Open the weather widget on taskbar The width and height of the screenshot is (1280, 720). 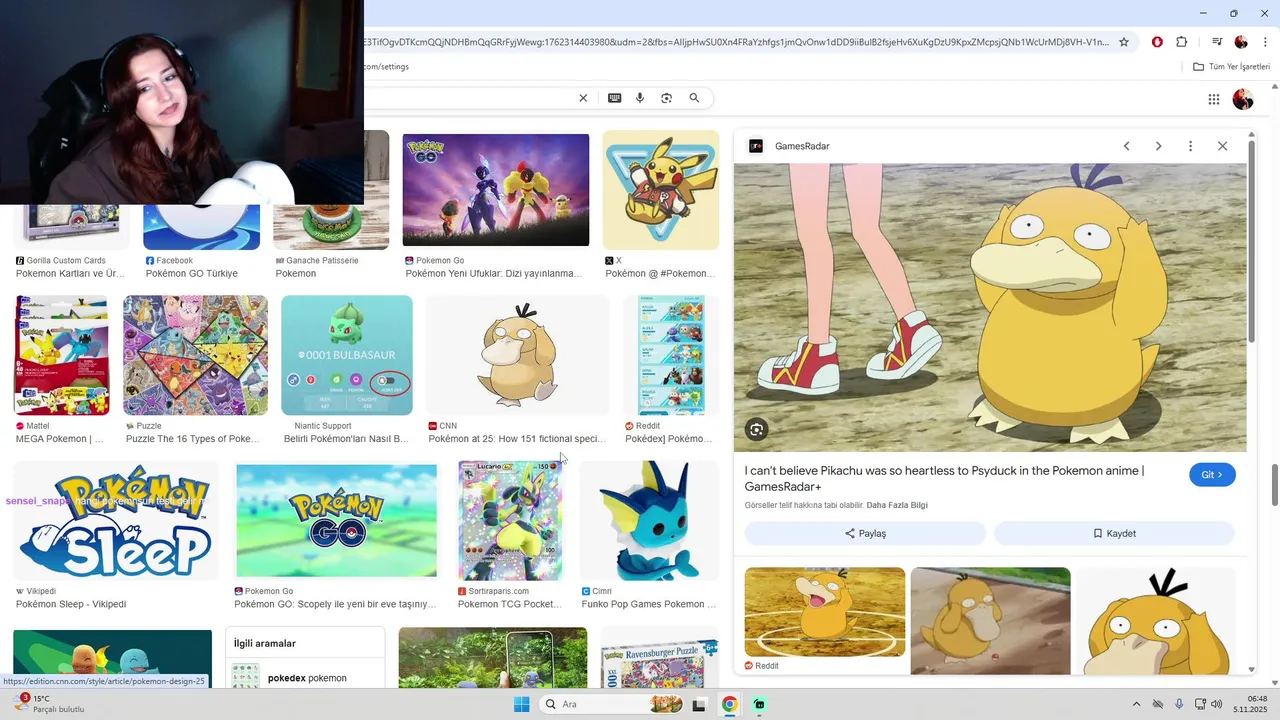click(48, 704)
